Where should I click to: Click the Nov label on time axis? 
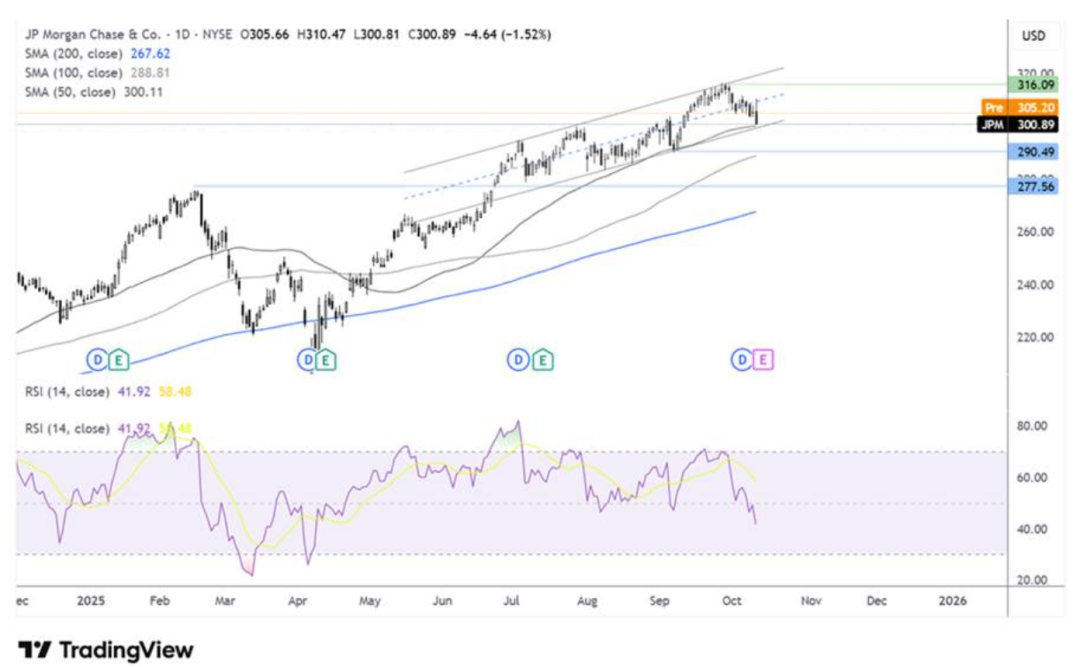[811, 601]
